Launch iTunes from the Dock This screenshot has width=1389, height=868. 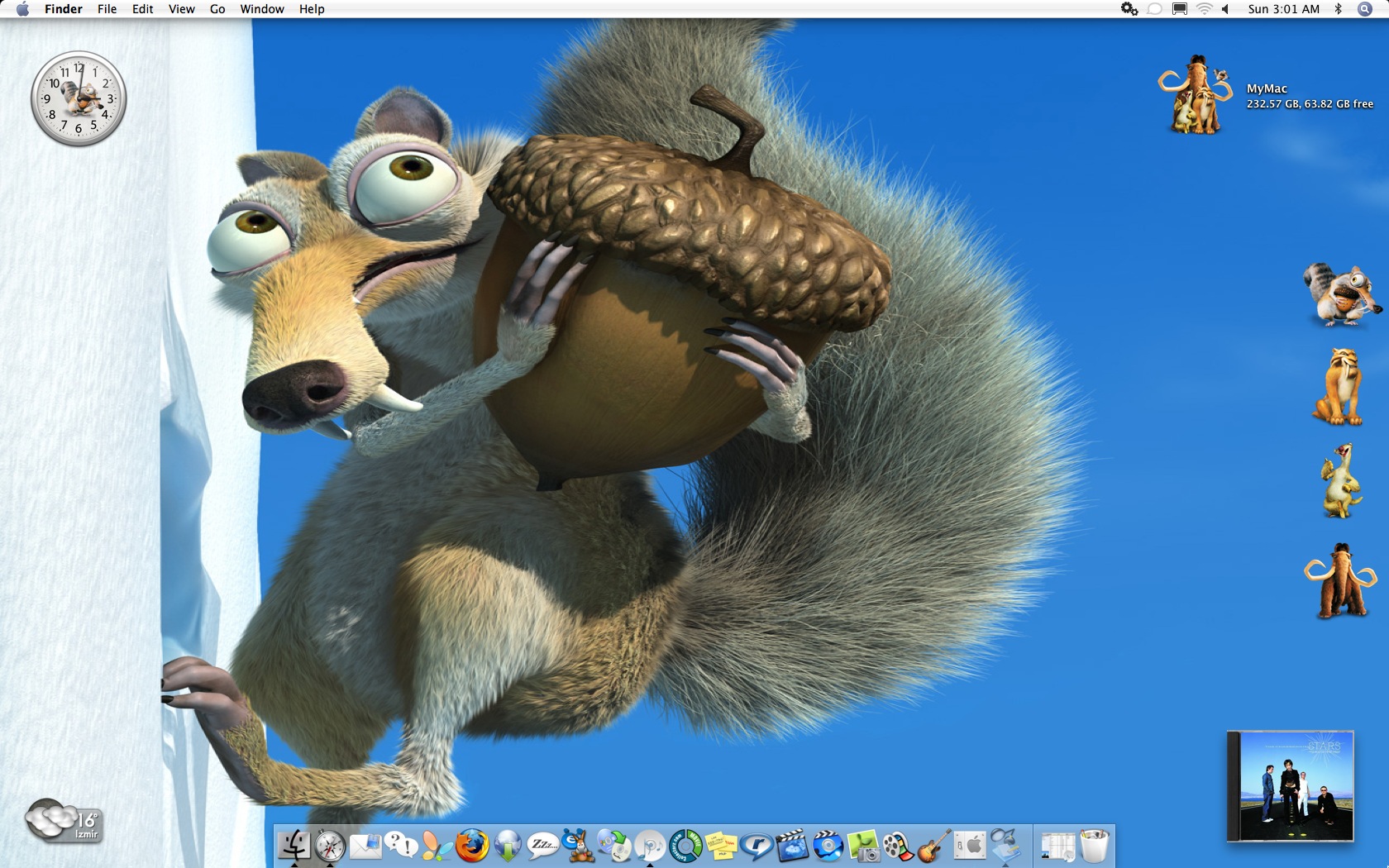click(652, 845)
